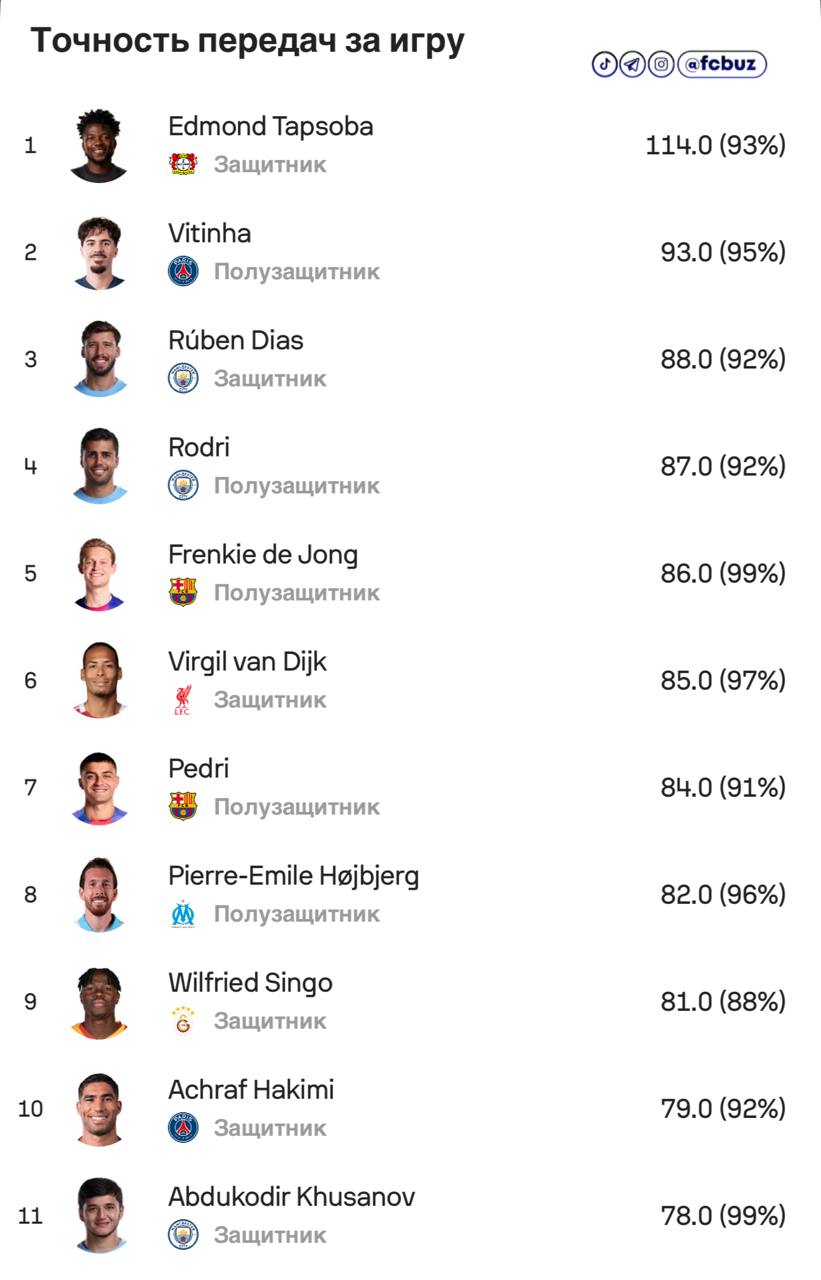
Task: Click Bayer Leverkusen crest under Edmond Tapsoba
Action: tap(183, 164)
